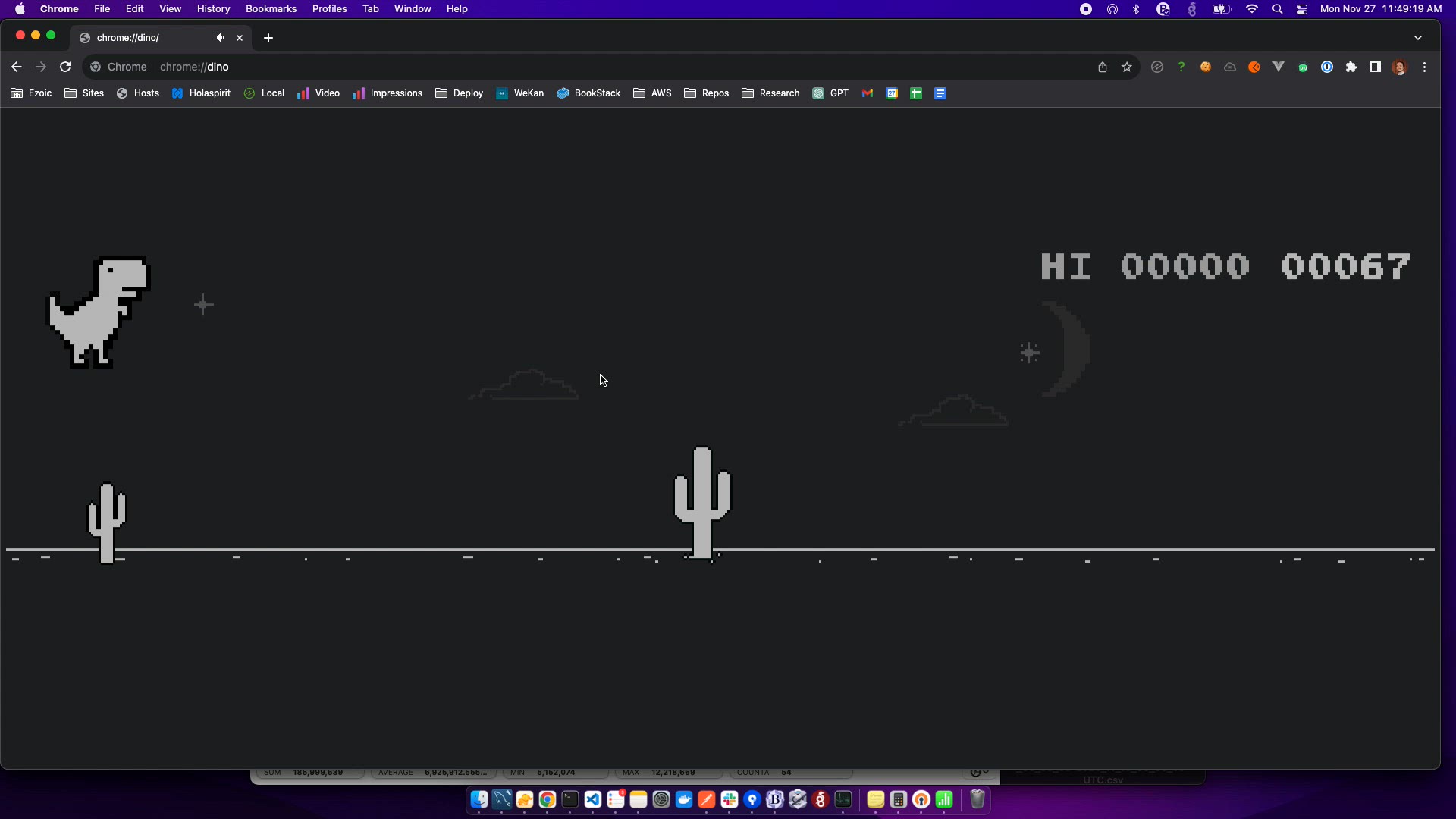The image size is (1456, 819).
Task: Click the back navigation arrow
Action: coord(17,67)
